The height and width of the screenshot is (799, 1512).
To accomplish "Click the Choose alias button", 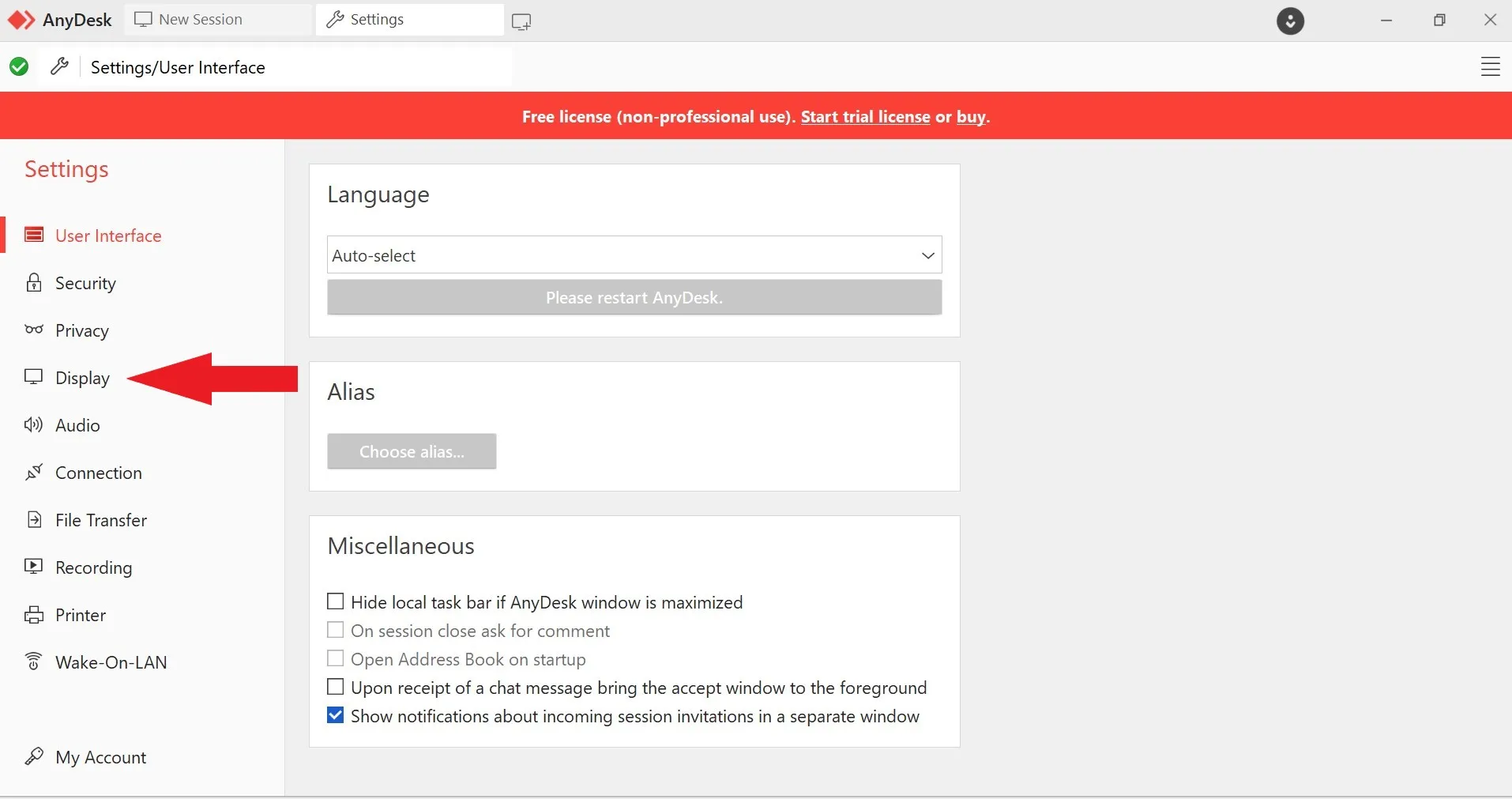I will 412,451.
